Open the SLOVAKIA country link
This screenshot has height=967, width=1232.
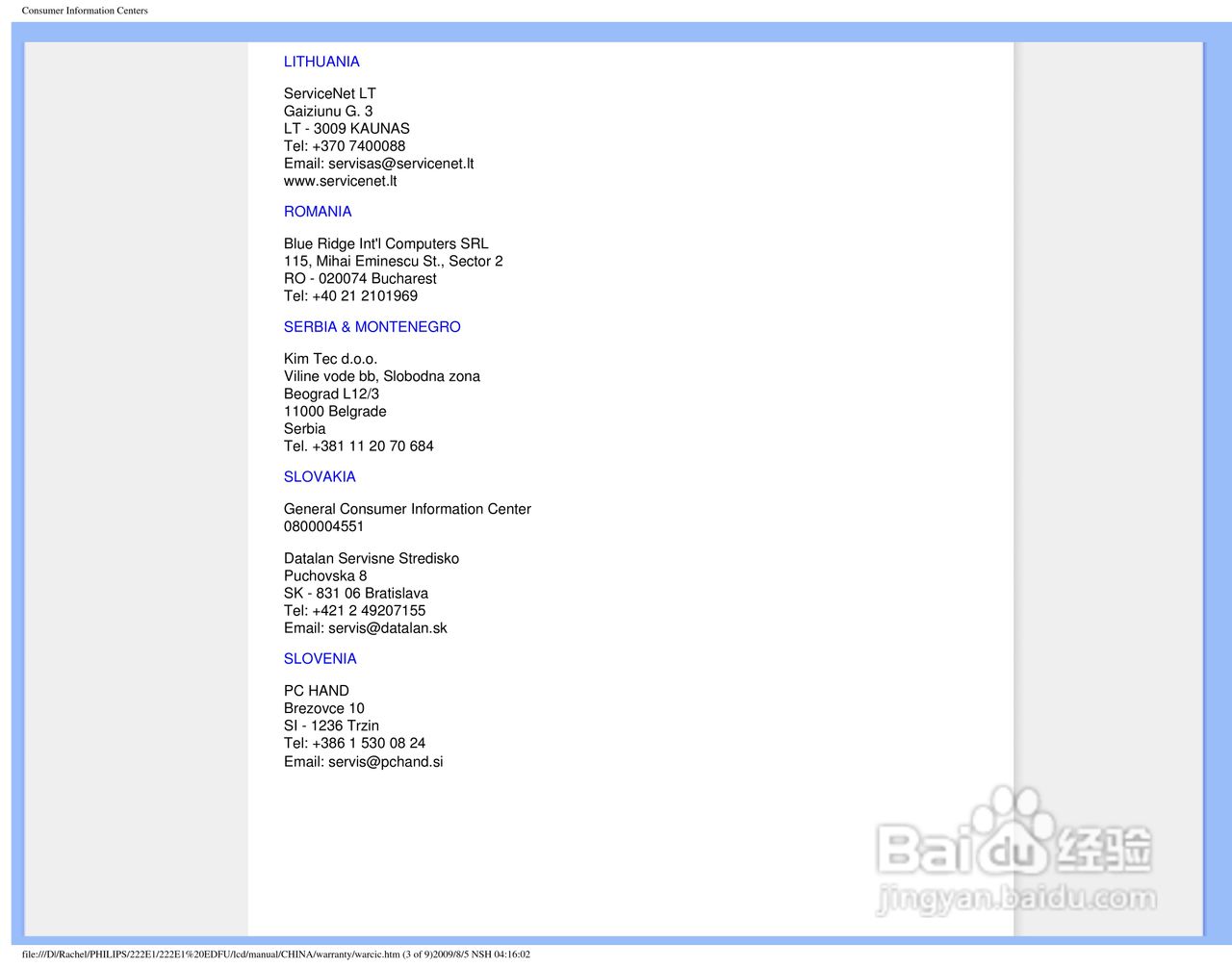point(320,477)
